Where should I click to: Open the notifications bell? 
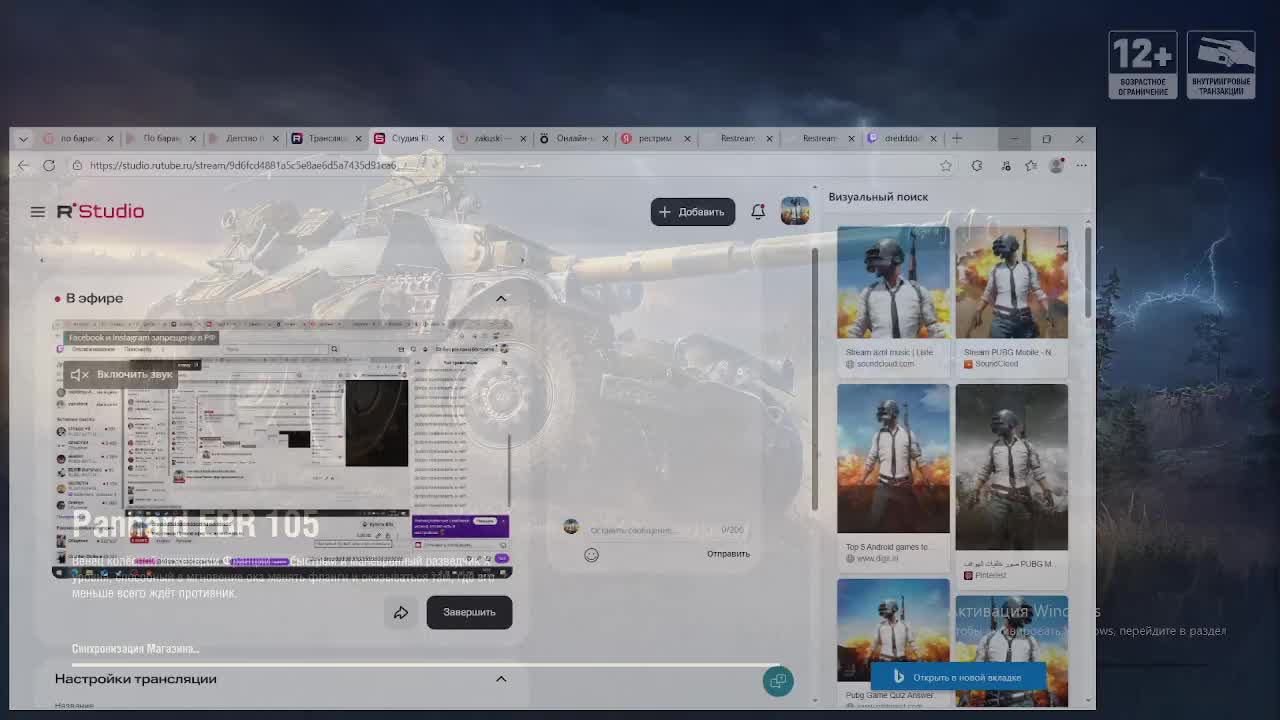pos(758,211)
